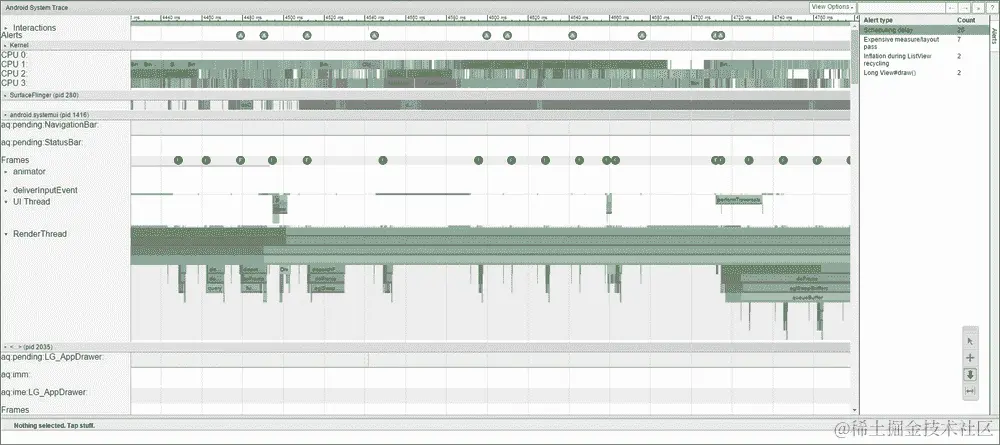Click the first alert marker in Alerts row

pyautogui.click(x=240, y=36)
